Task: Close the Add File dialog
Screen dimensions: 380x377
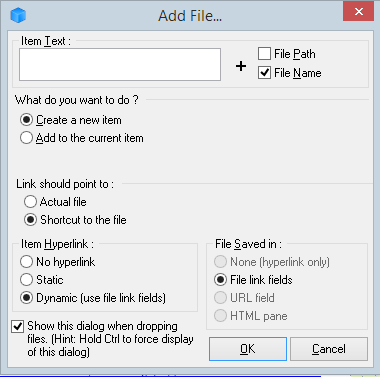Action: pyautogui.click(x=358, y=12)
